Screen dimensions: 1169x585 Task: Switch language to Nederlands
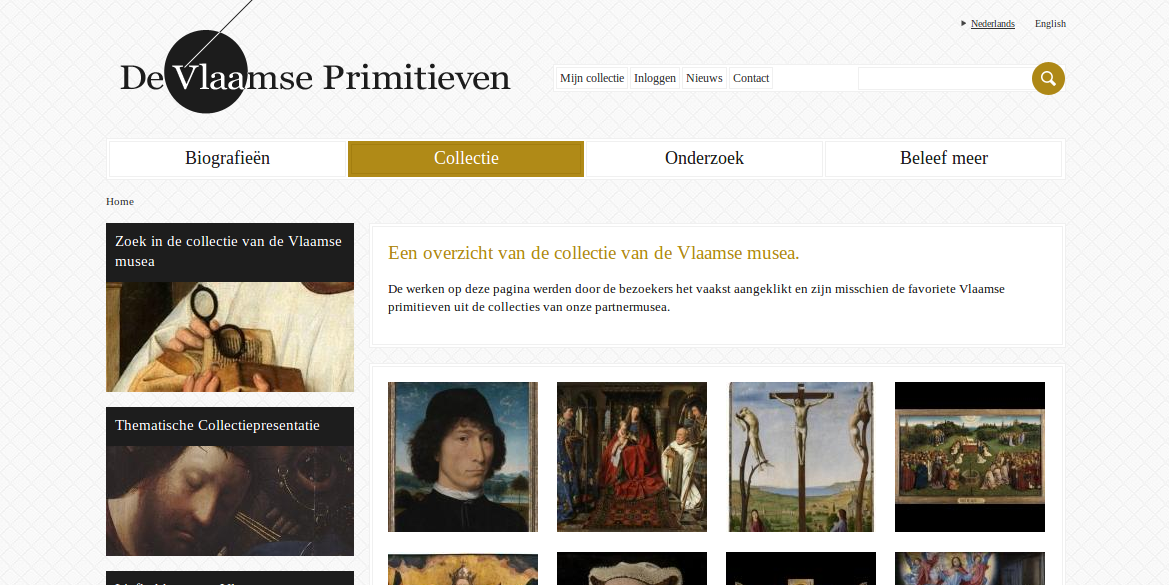click(992, 24)
